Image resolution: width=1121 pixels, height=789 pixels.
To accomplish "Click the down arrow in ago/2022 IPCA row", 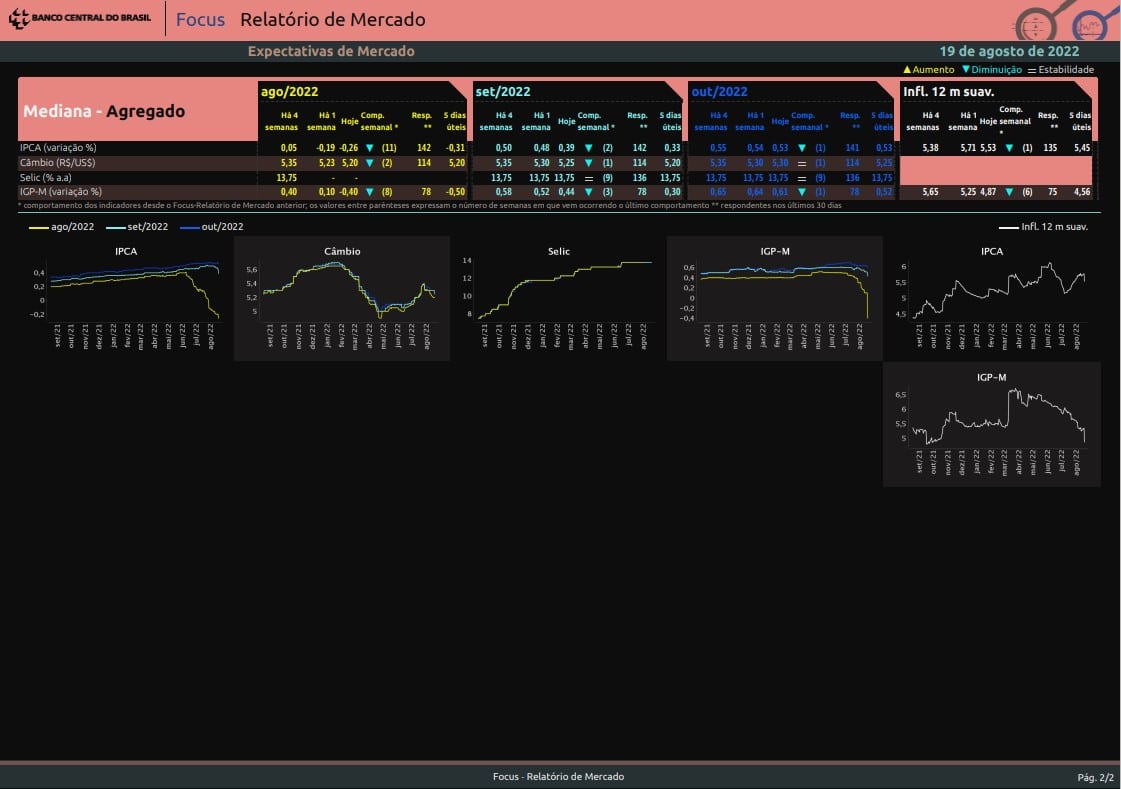I will tap(369, 148).
